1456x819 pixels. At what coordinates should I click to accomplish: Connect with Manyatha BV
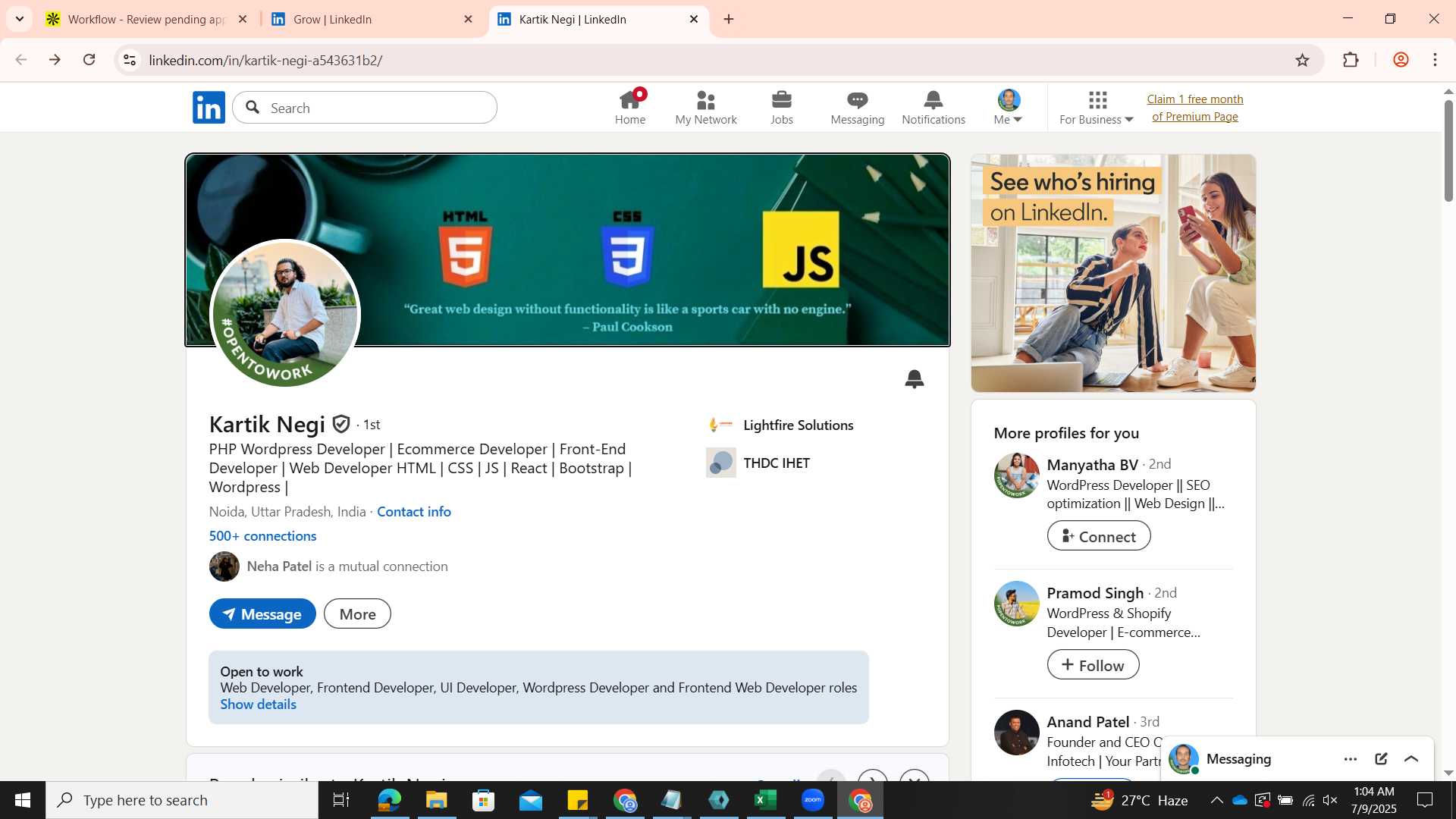tap(1099, 536)
